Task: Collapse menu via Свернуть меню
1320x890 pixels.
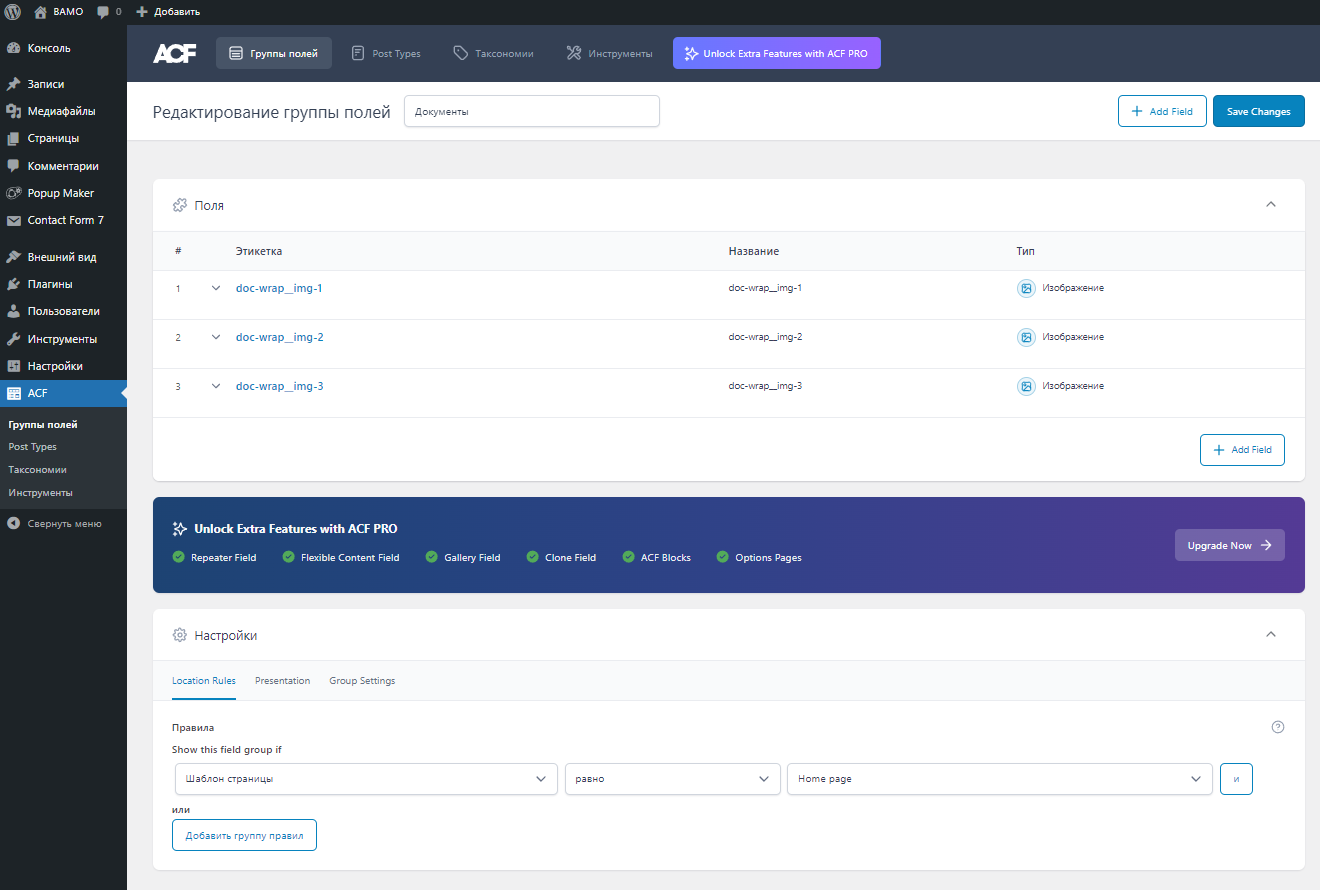Action: [63, 523]
